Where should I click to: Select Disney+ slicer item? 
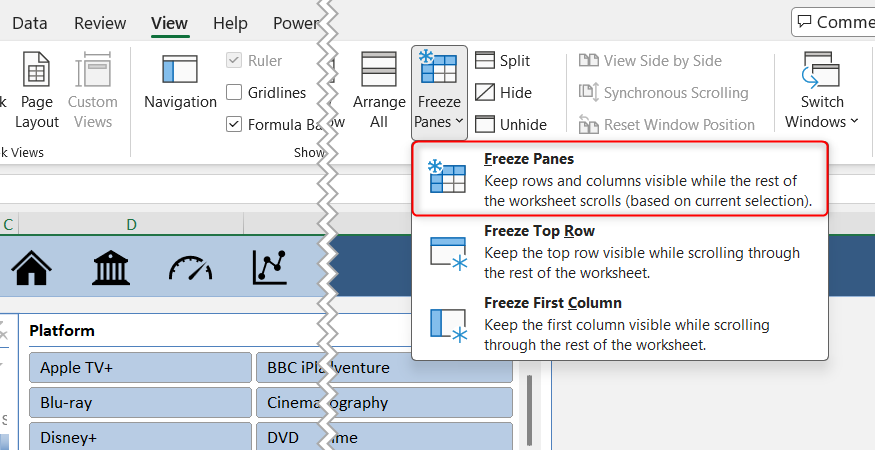pos(140,437)
